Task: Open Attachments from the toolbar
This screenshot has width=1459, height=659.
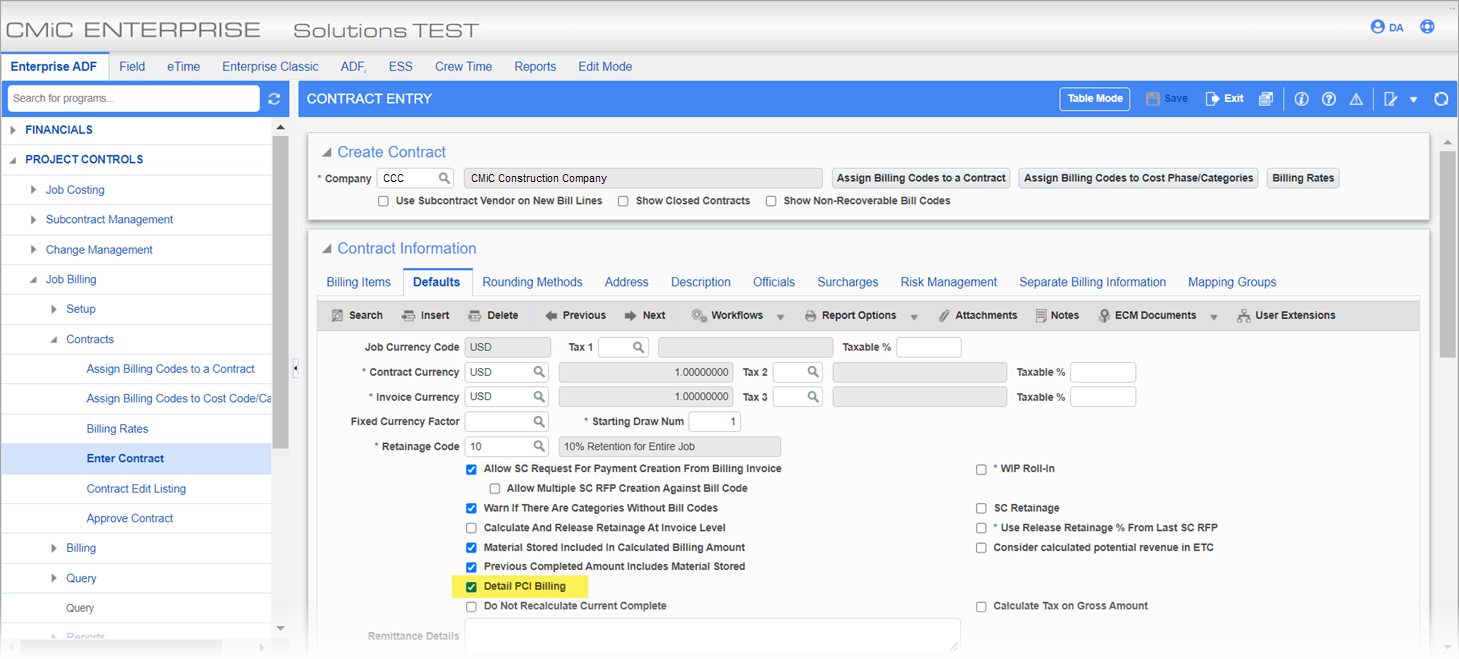Action: 978,315
